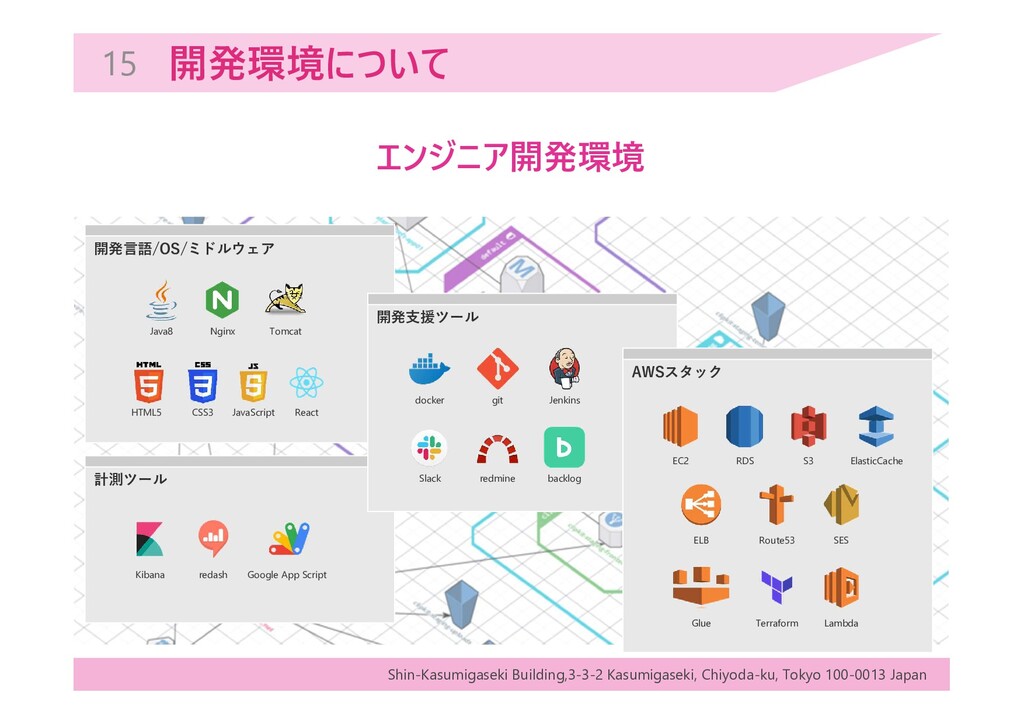Select the Route53 signpost icon
Viewport: 1024px width, 724px height.
coord(776,505)
